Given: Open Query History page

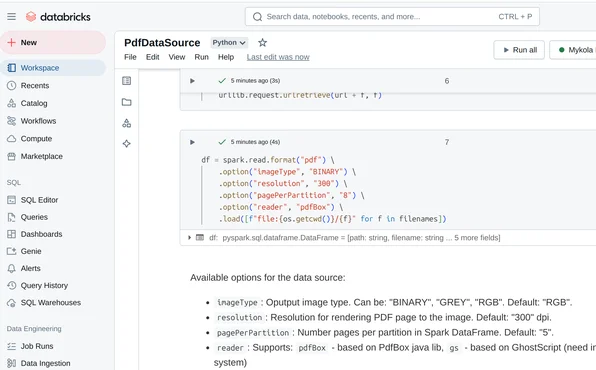Looking at the screenshot, I should pos(44,285).
